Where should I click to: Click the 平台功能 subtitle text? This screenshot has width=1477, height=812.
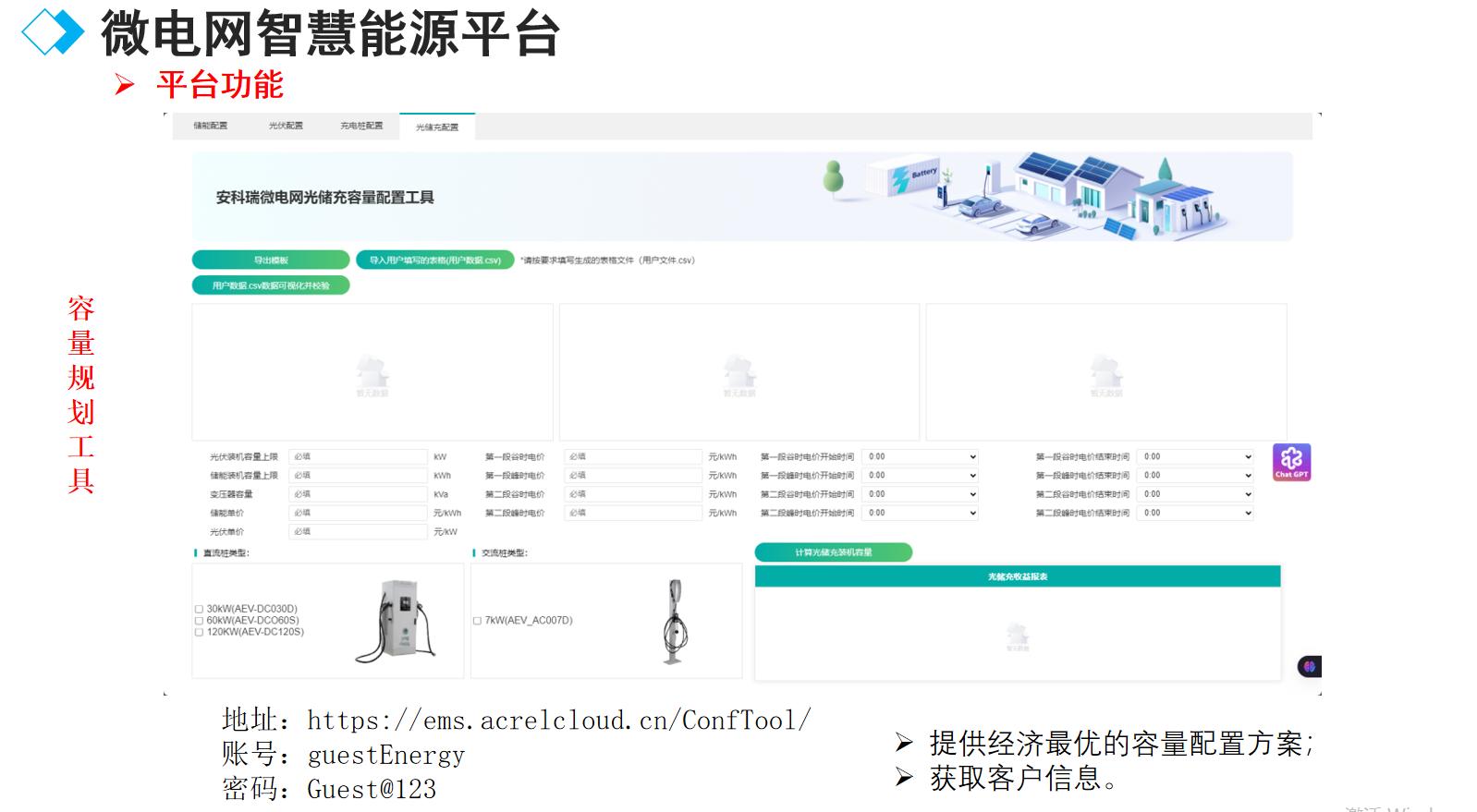[x=220, y=85]
